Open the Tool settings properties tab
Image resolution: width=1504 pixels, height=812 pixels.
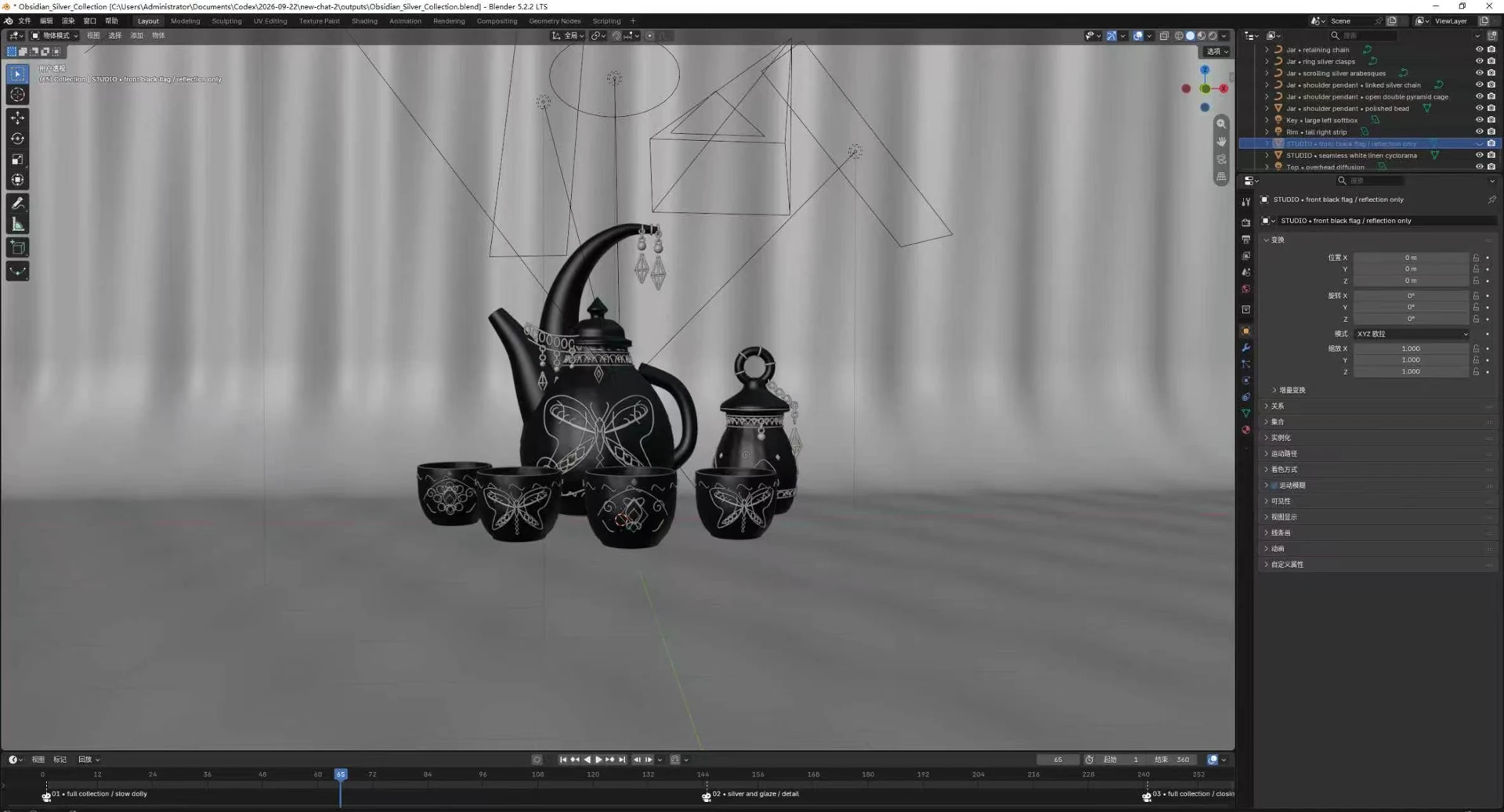click(x=1245, y=202)
